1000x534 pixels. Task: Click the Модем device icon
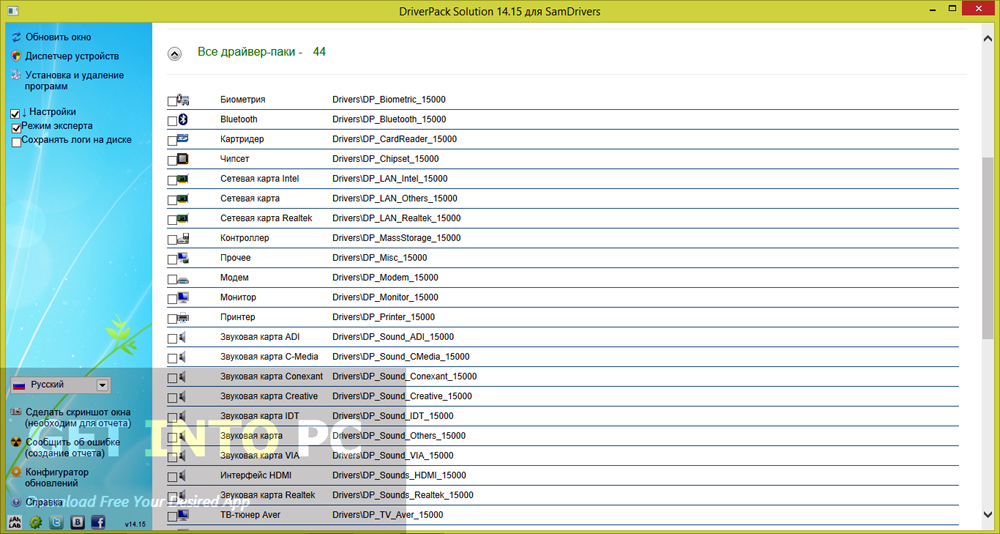183,278
